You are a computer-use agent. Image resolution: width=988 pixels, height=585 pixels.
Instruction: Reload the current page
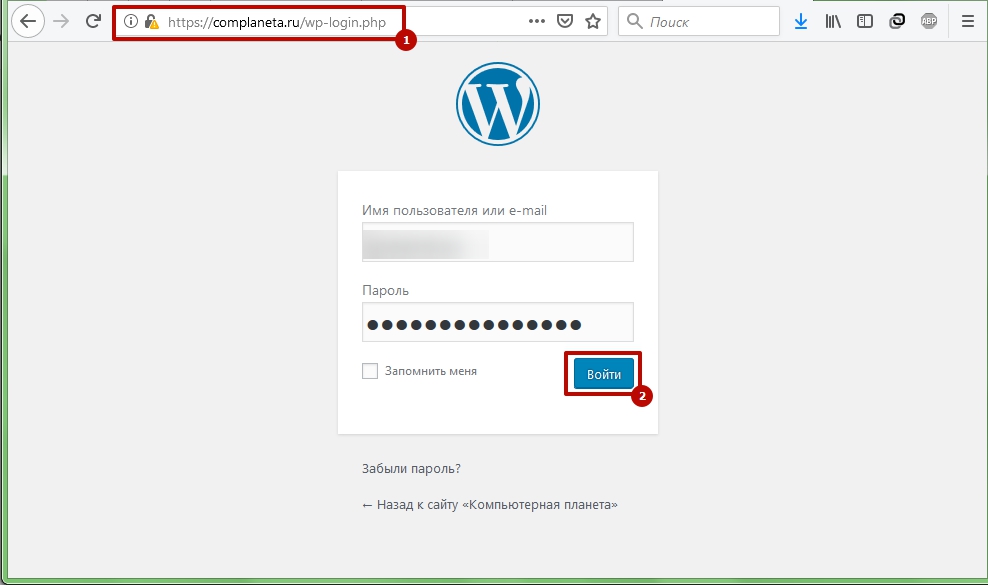click(93, 21)
